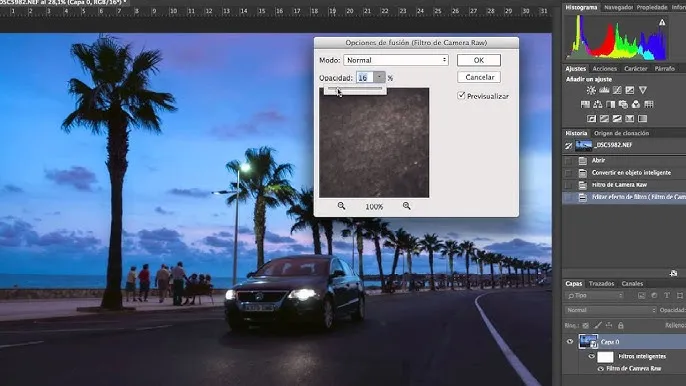Click the histogram cached data warning icon

tap(662, 22)
